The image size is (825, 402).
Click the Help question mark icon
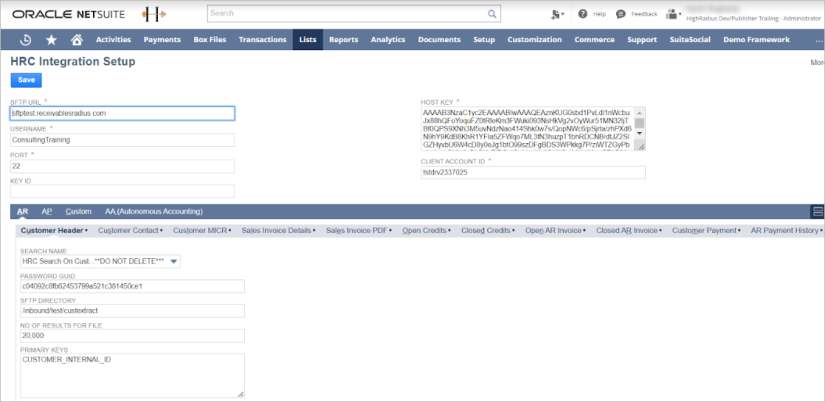(x=582, y=14)
